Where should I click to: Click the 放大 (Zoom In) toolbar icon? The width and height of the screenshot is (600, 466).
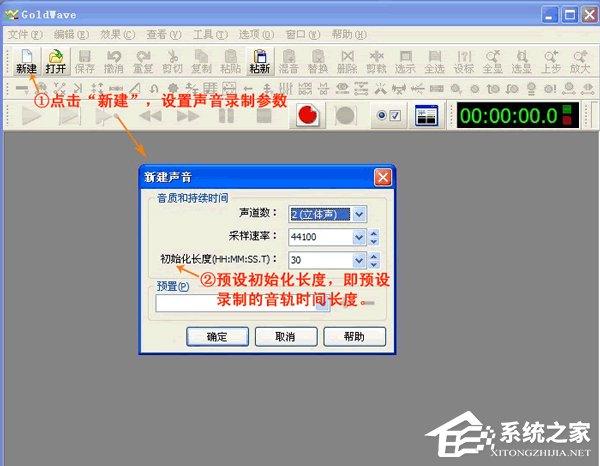pyautogui.click(x=579, y=61)
